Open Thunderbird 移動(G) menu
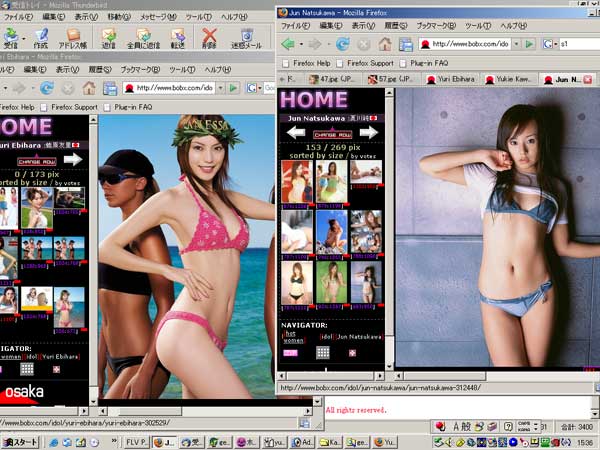 point(119,17)
